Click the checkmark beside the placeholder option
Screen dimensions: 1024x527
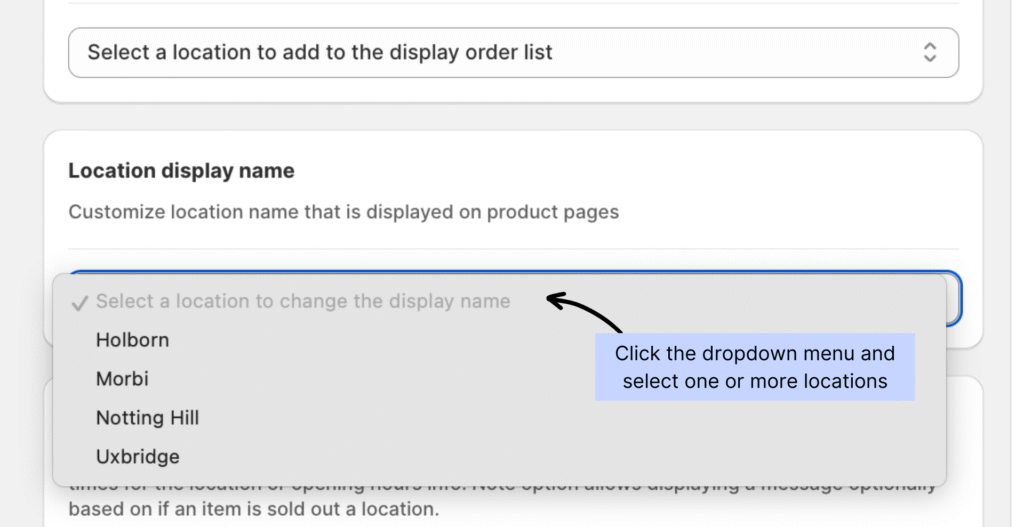(80, 302)
